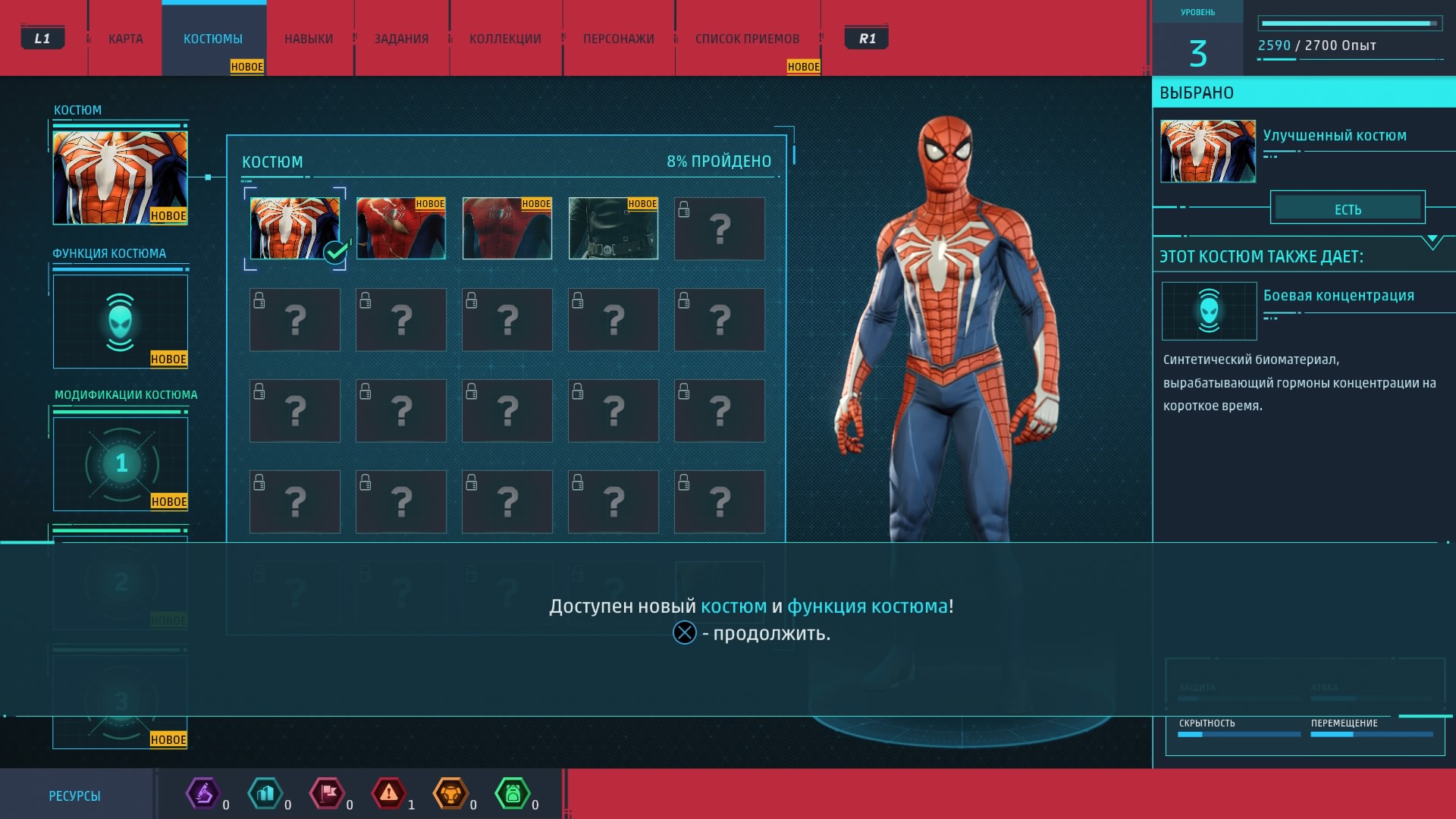
Task: Click the checkmark on equipped Advanced suit
Action: 335,251
